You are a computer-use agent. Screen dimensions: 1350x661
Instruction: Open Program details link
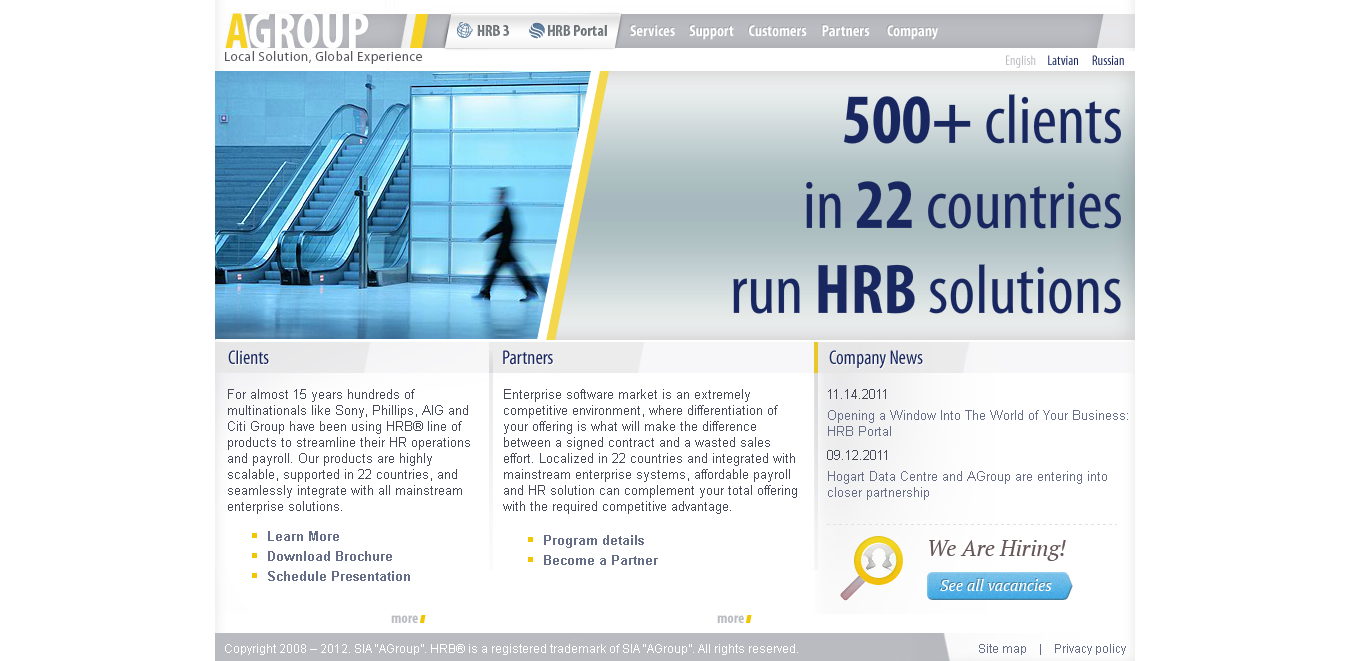(x=593, y=541)
